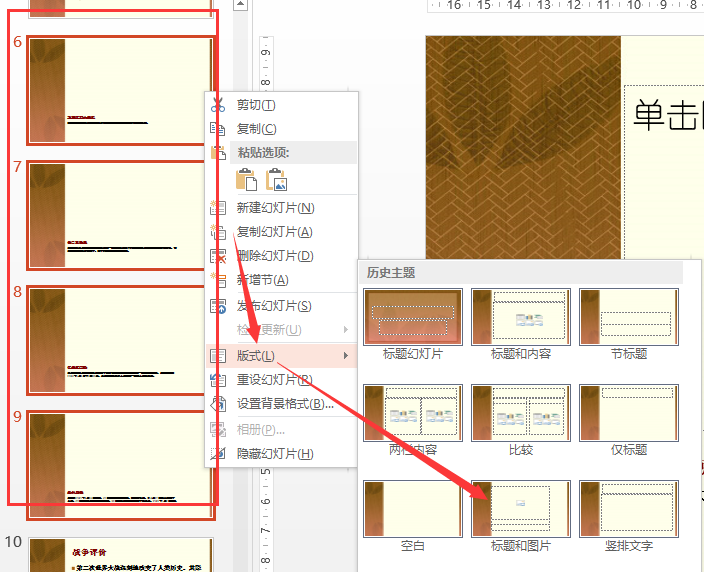704x572 pixels.
Task: Select slide 8 thumbnail
Action: [117, 340]
